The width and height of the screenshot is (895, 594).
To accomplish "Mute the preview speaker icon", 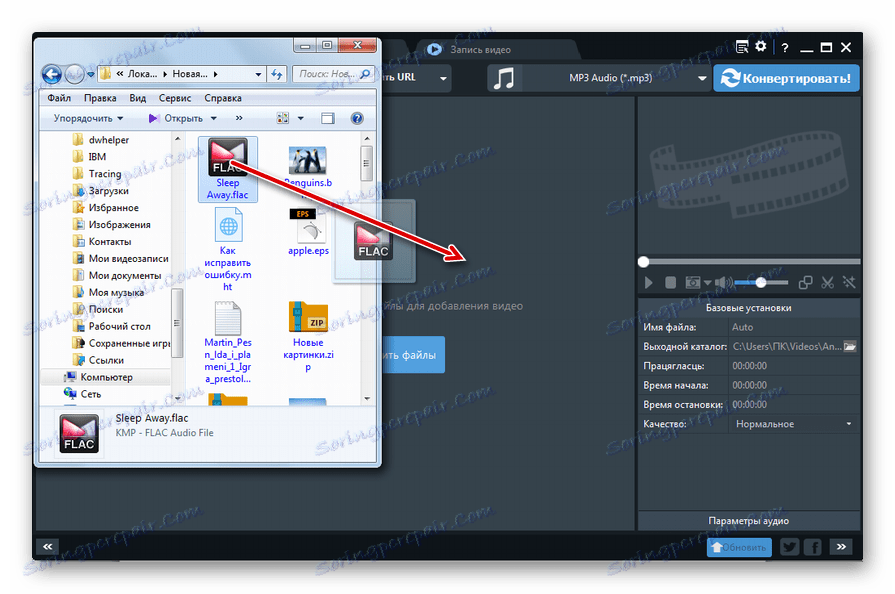I will tap(723, 282).
